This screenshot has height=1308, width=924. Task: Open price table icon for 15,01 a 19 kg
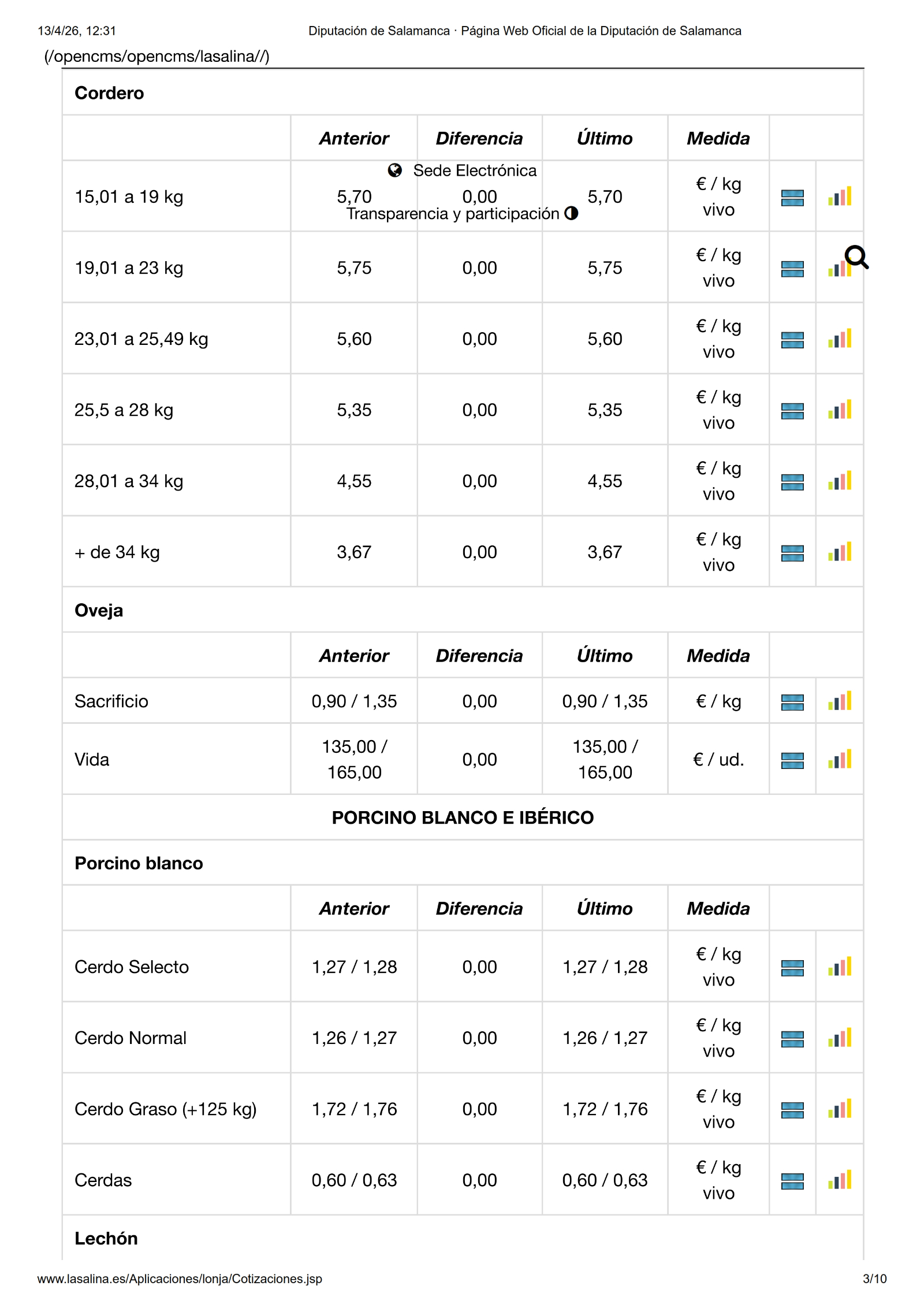pyautogui.click(x=792, y=198)
